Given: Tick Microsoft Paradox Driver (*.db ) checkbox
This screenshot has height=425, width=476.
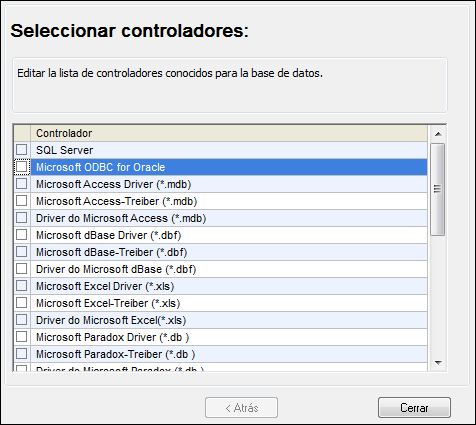Looking at the screenshot, I should pyautogui.click(x=22, y=337).
